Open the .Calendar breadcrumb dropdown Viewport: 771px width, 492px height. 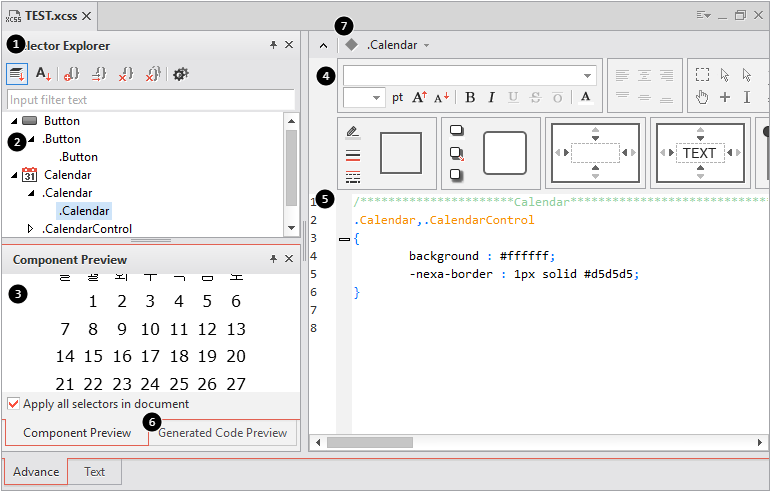pyautogui.click(x=427, y=45)
